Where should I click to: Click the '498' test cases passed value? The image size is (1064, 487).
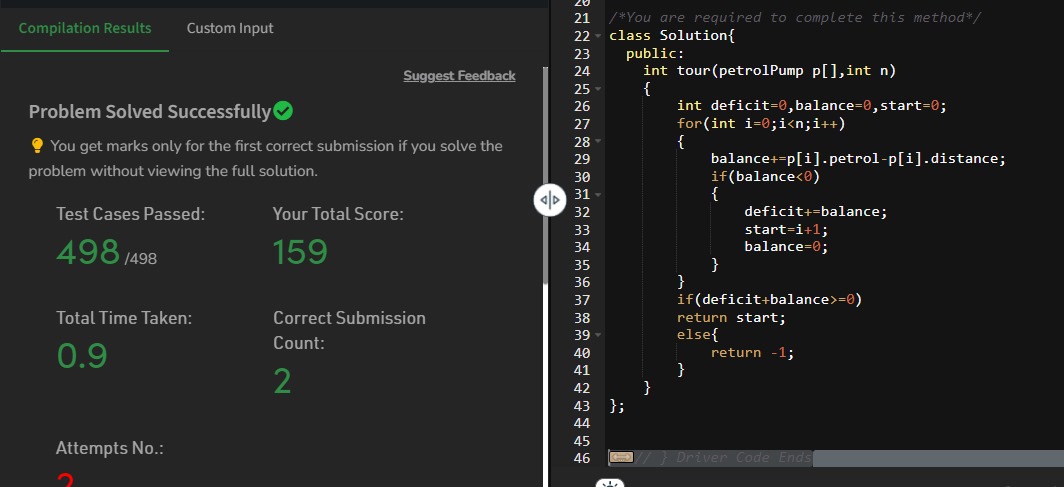pos(88,252)
